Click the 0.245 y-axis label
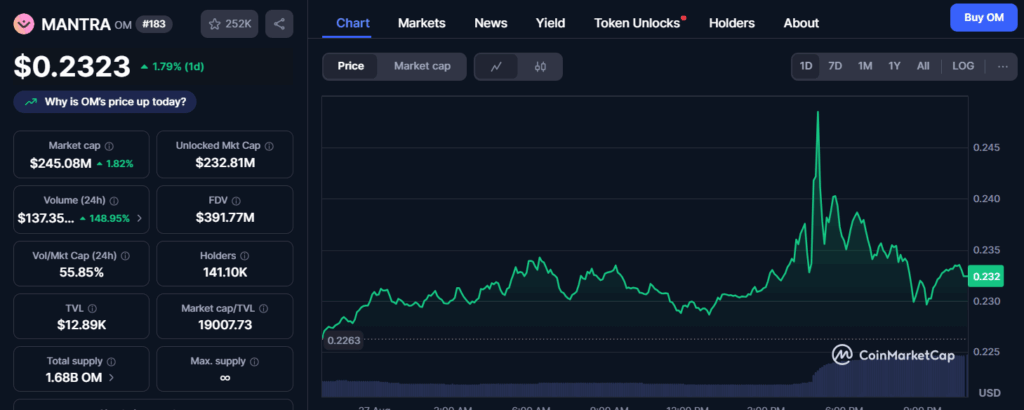 coord(986,148)
